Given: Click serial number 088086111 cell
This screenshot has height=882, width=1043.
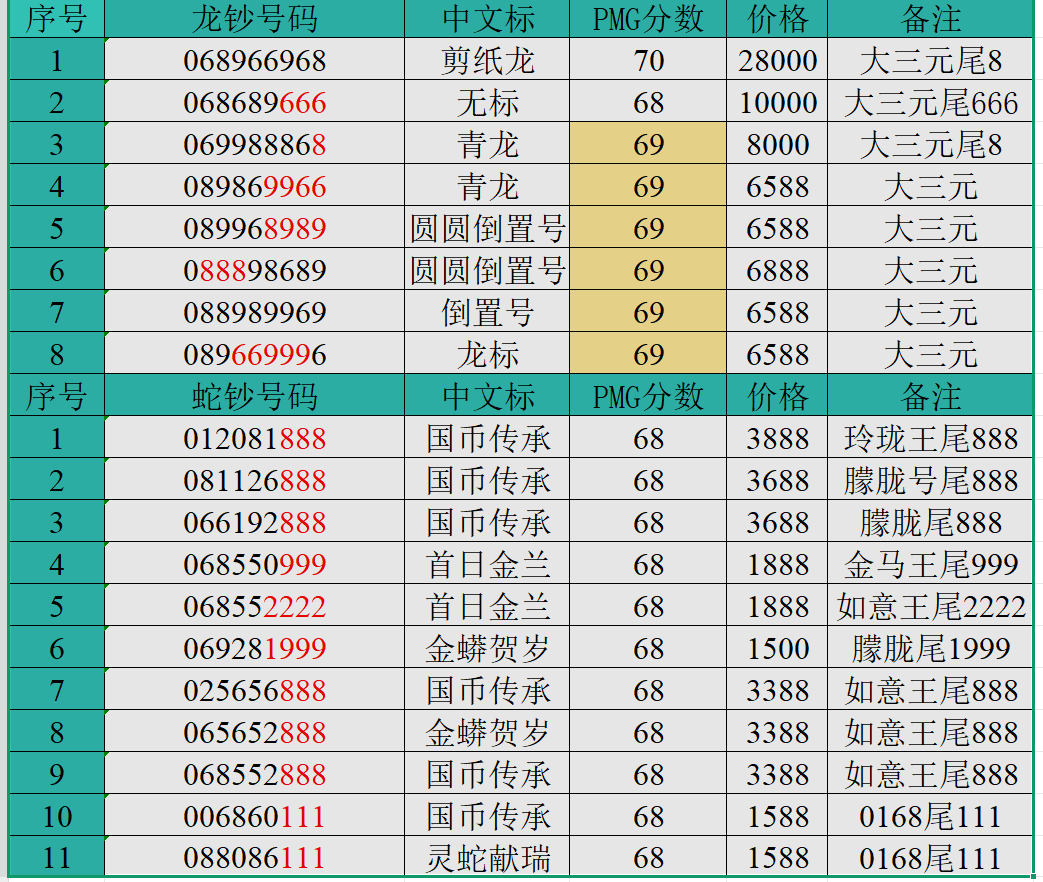Looking at the screenshot, I should [x=254, y=858].
